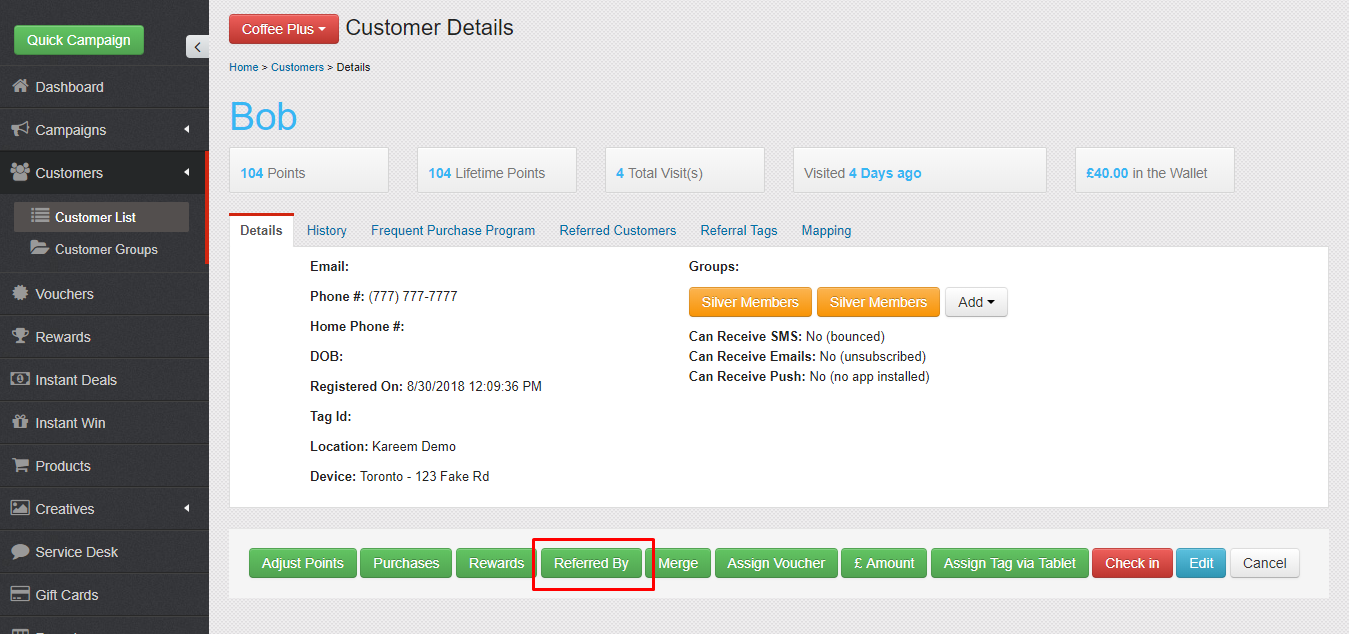
Task: Open the Referred Customers tab
Action: 617,230
